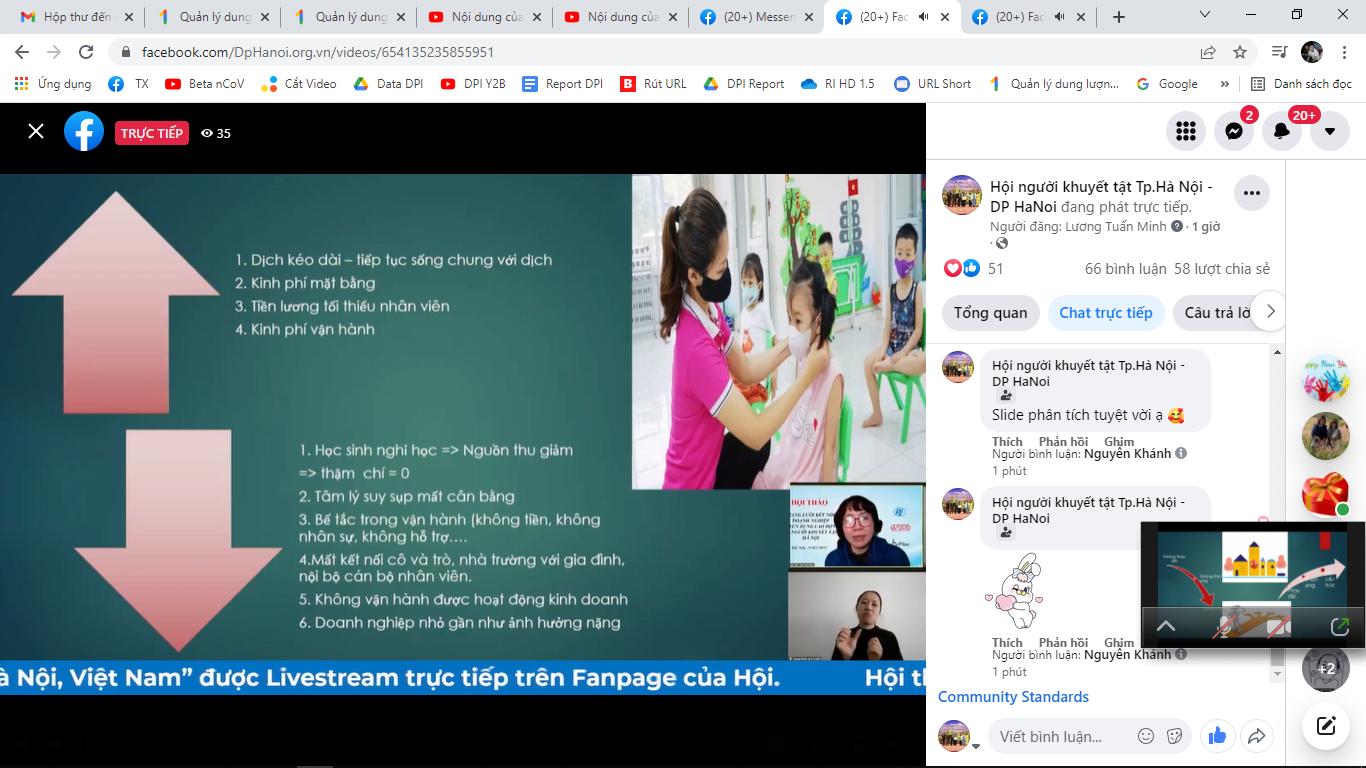Click Phản hồi under the Slide phân tích comment

[x=1063, y=442]
